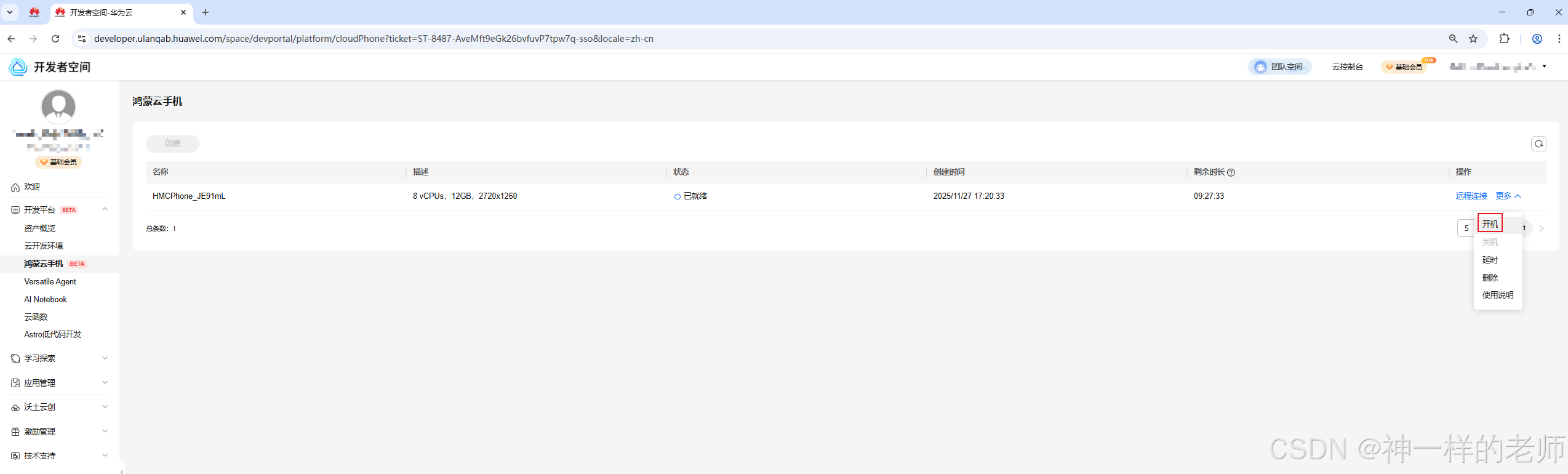The width and height of the screenshot is (1568, 474).
Task: Click the browser forward arrow
Action: pyautogui.click(x=33, y=39)
